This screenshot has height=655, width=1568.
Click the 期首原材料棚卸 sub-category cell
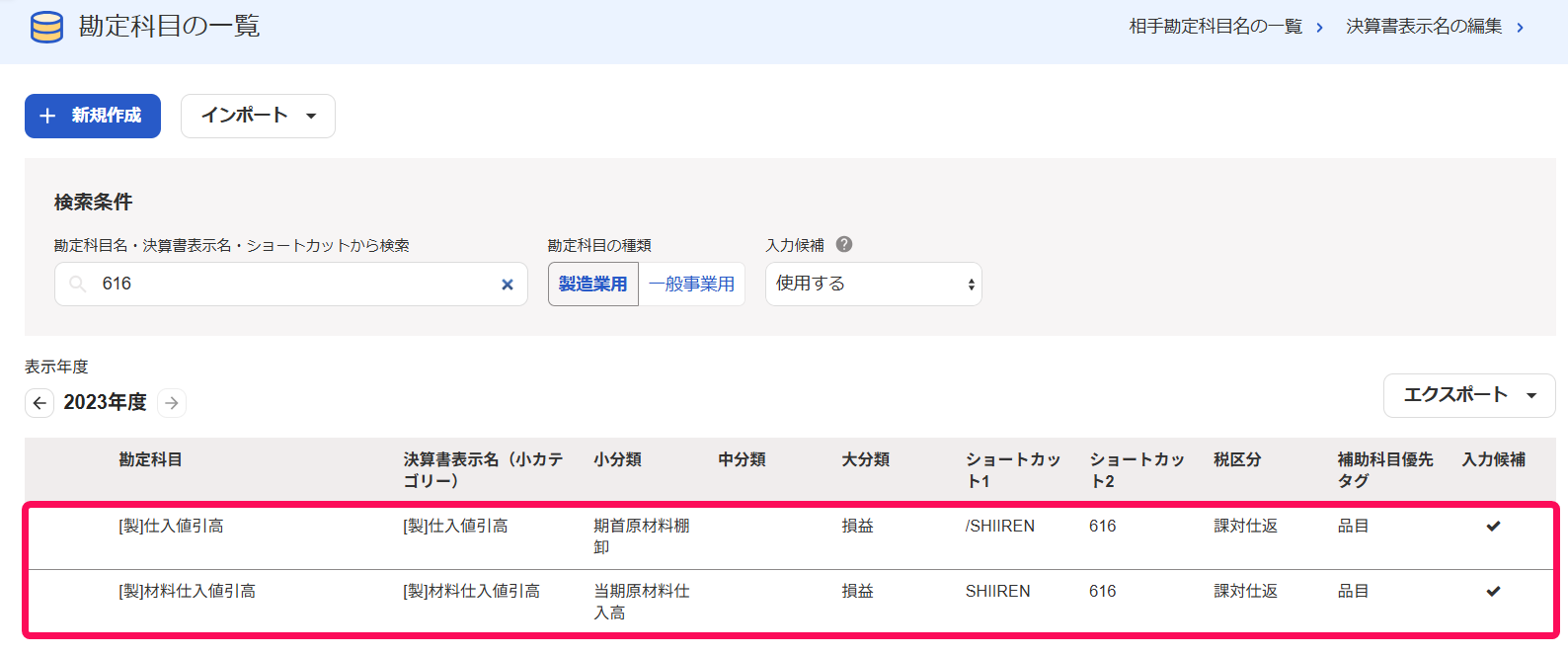coord(642,536)
